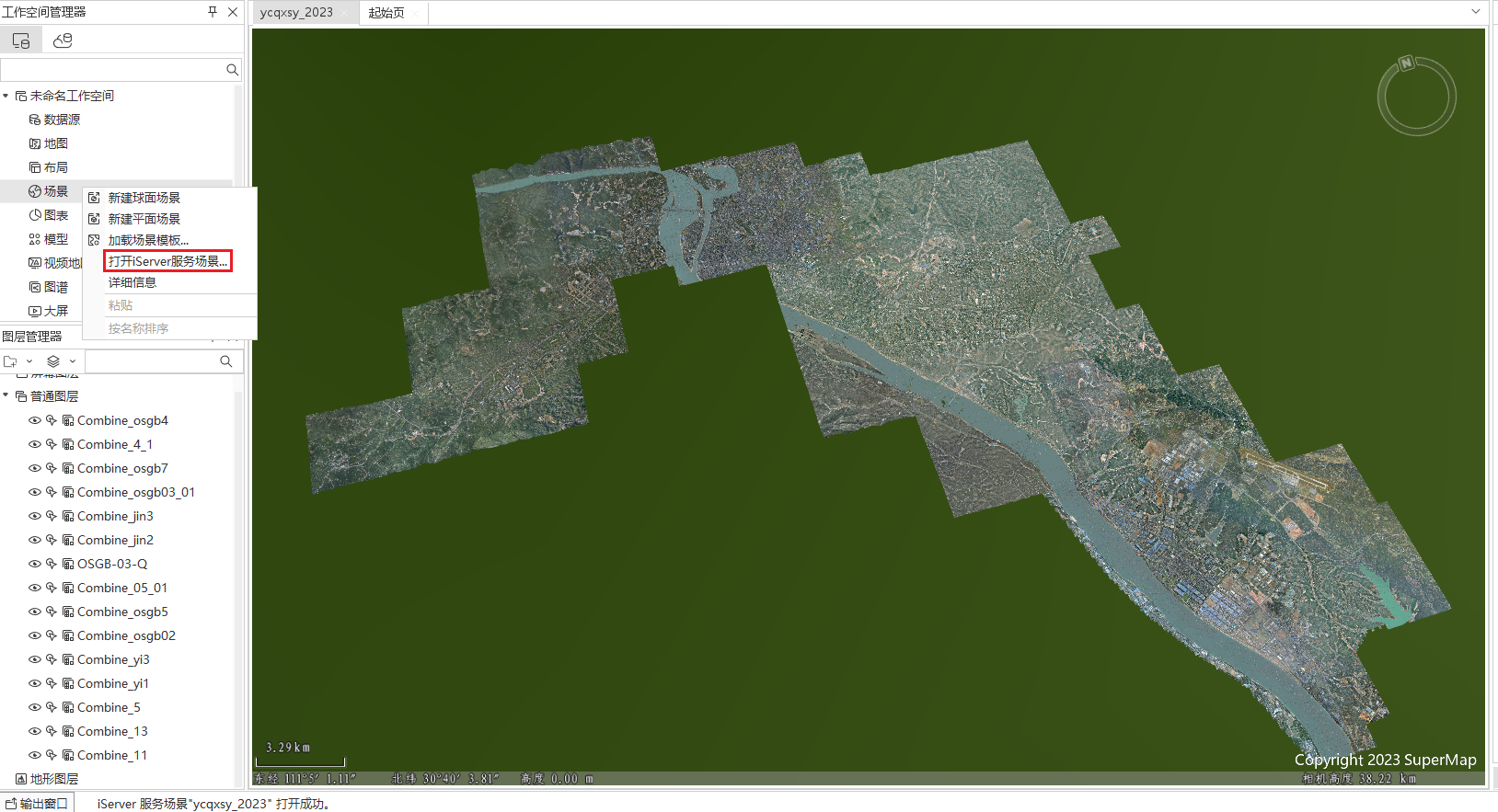1498x812 pixels.
Task: Select 新建平面场景 menu item
Action: [x=144, y=219]
